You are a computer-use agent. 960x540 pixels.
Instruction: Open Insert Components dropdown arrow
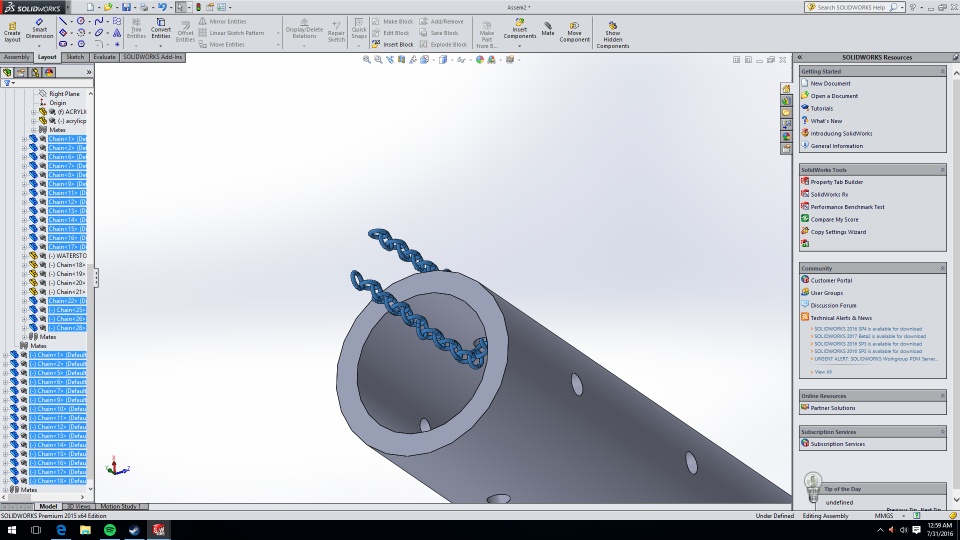[519, 46]
